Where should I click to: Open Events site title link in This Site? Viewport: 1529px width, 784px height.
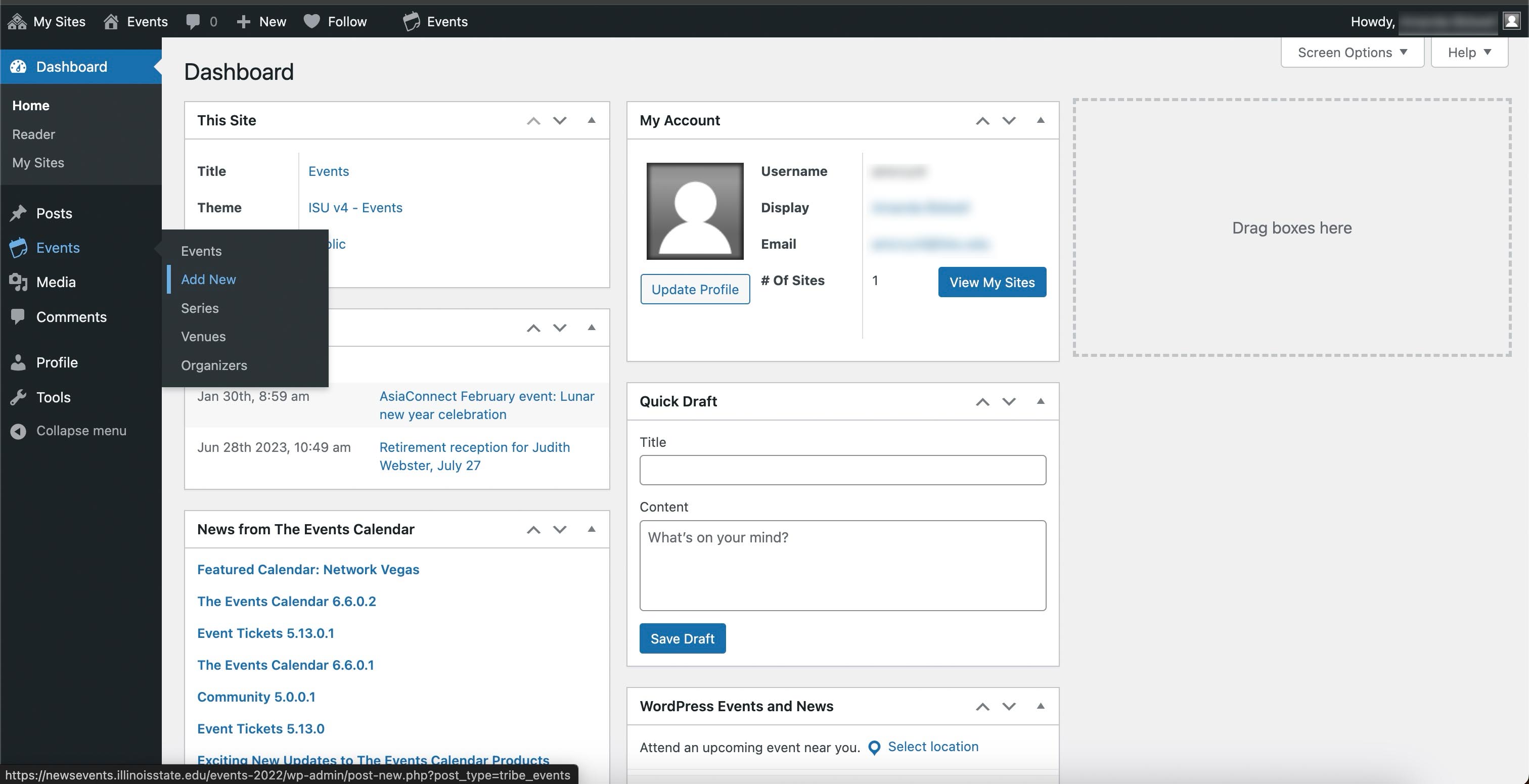coord(328,171)
